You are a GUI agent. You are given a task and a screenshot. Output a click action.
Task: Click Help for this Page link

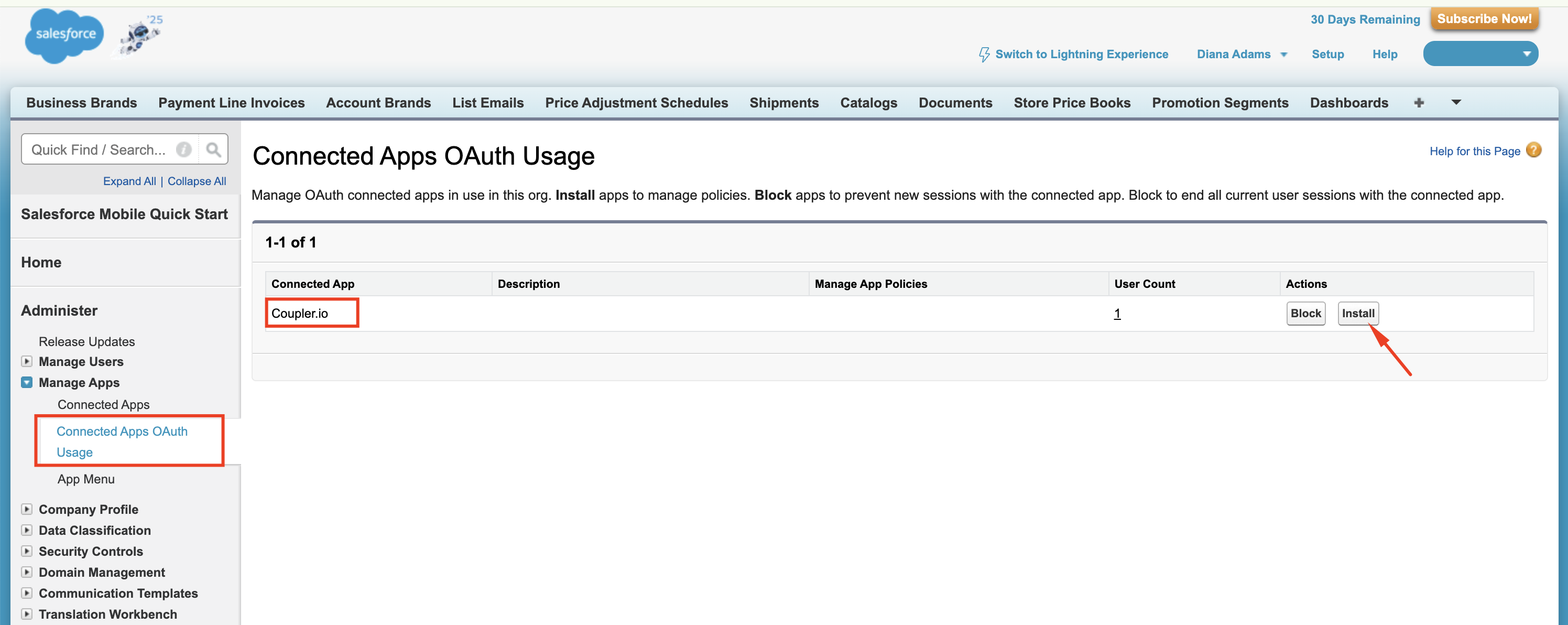point(1474,151)
